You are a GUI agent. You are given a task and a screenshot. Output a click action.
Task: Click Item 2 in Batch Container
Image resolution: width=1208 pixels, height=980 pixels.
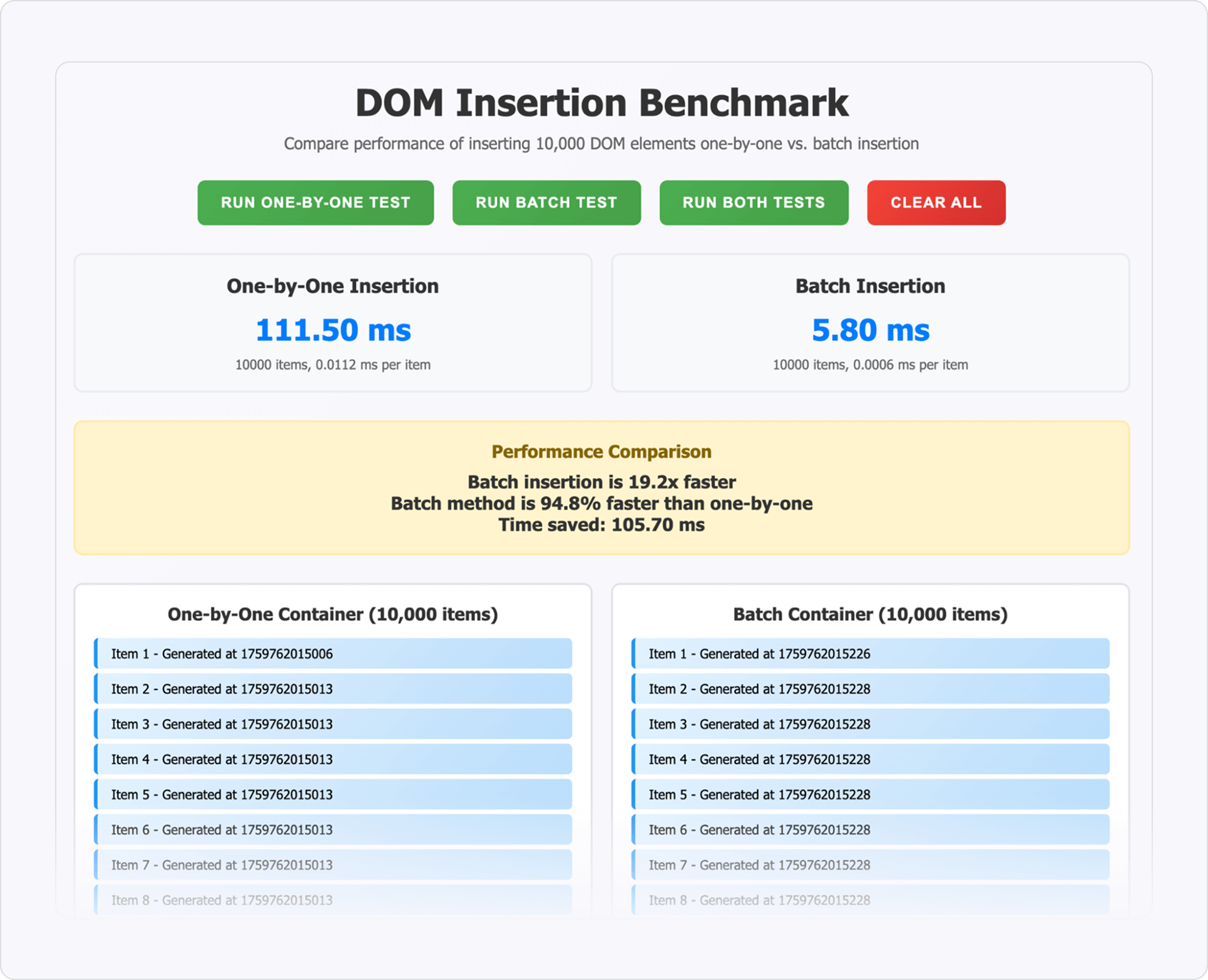pyautogui.click(x=870, y=689)
